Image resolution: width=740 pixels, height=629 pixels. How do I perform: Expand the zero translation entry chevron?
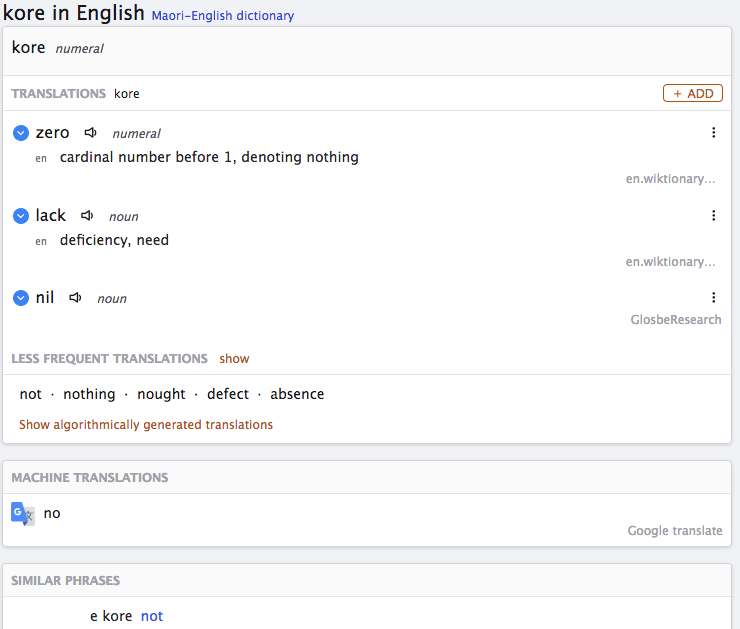[21, 133]
